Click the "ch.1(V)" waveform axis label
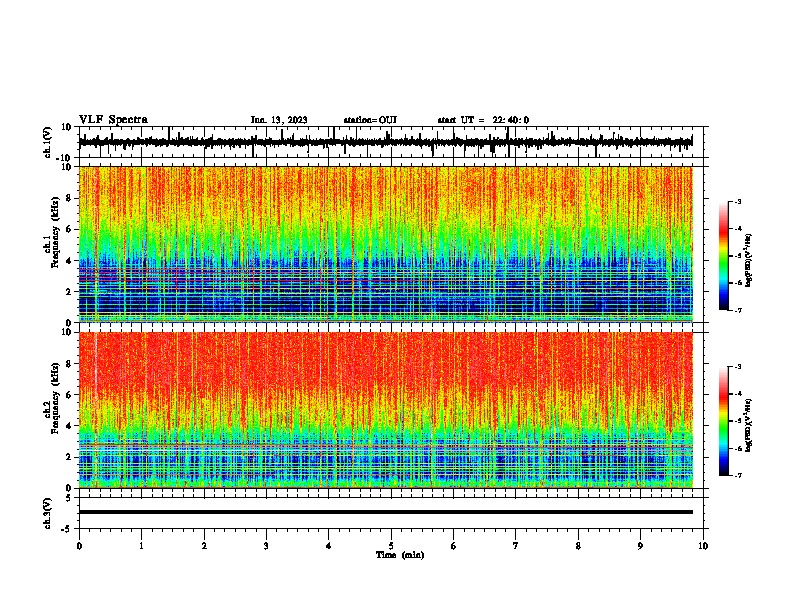The image size is (792, 612). coord(47,142)
